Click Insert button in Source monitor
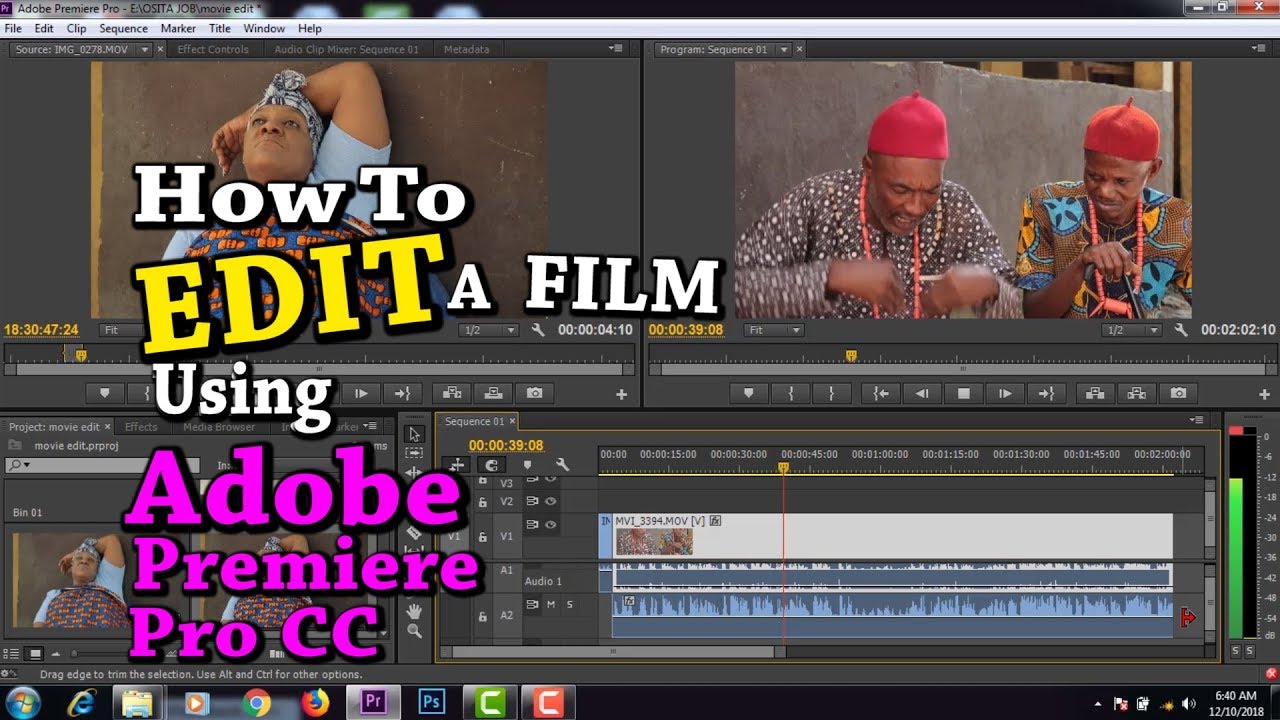Screen dimensions: 1280x720 click(x=452, y=394)
